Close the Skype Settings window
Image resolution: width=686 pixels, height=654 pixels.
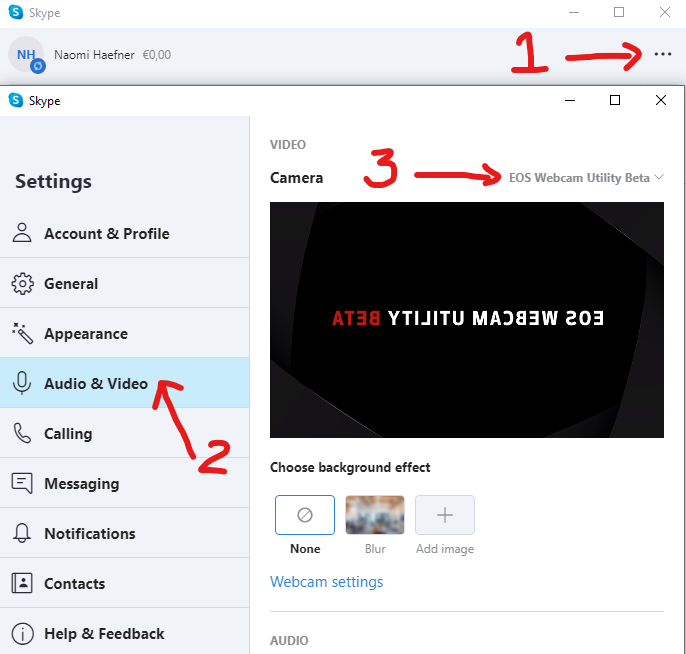661,100
